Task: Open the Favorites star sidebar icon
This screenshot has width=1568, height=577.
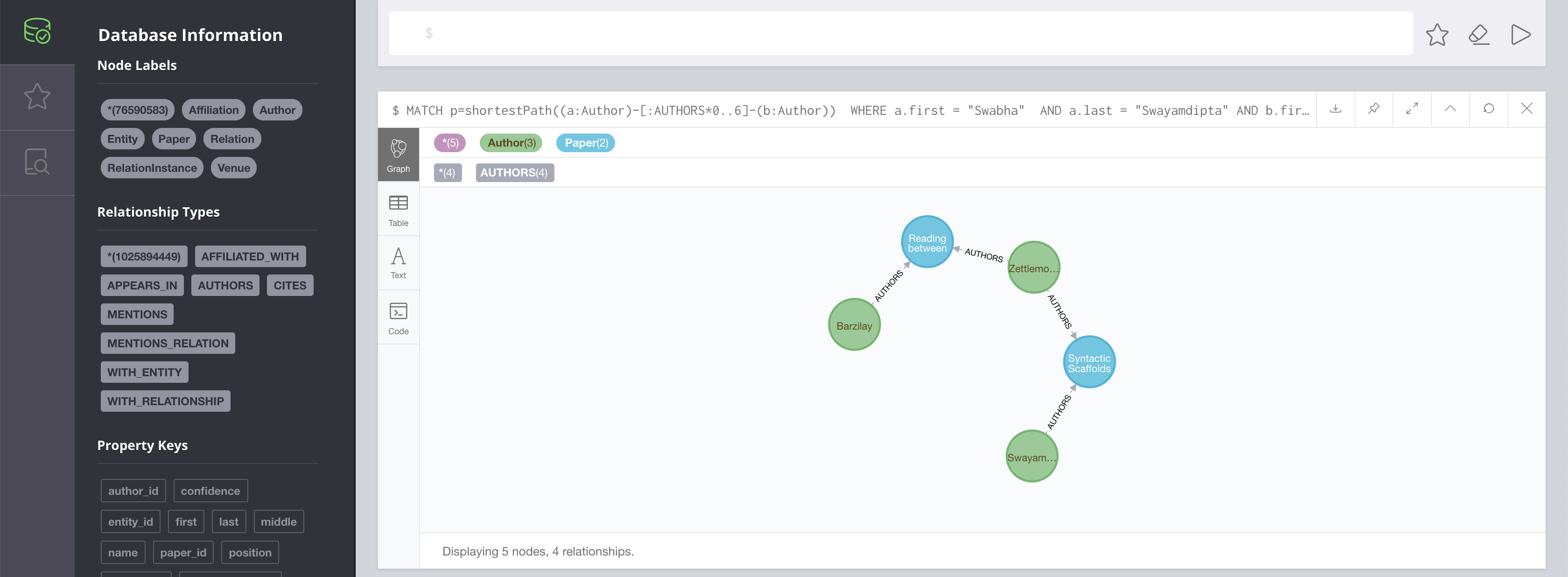Action: click(37, 97)
